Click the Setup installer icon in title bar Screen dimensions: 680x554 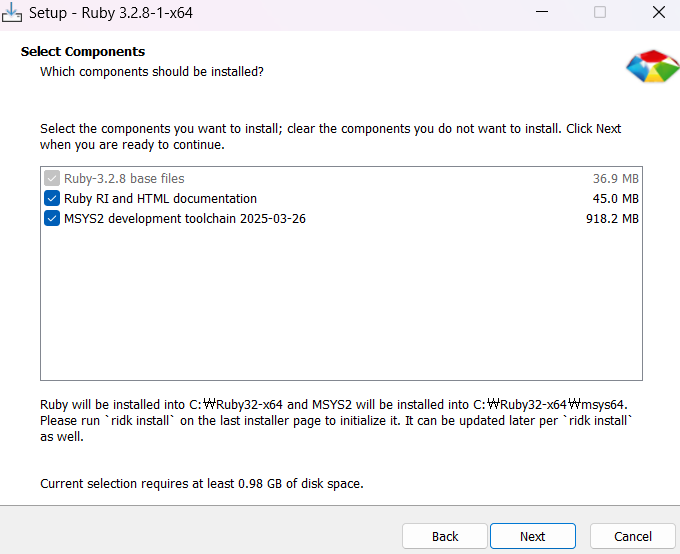tap(13, 13)
